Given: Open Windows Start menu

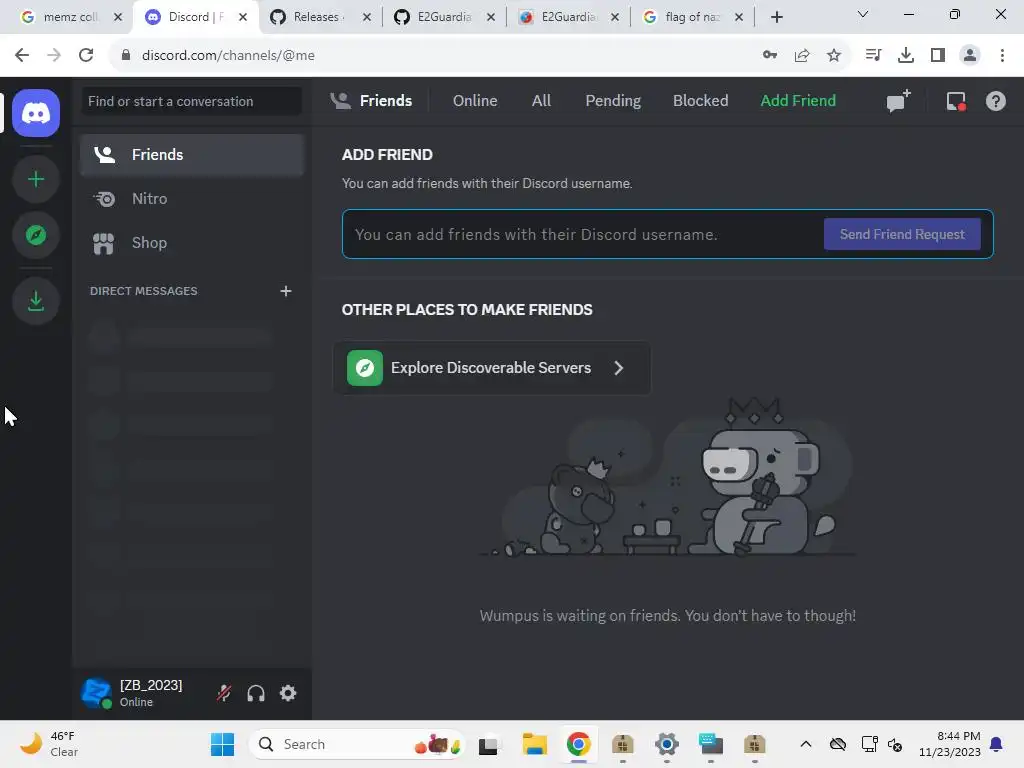Looking at the screenshot, I should point(222,744).
